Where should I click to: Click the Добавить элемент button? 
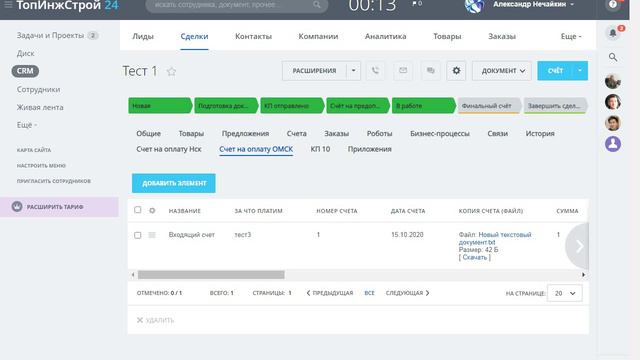173,183
